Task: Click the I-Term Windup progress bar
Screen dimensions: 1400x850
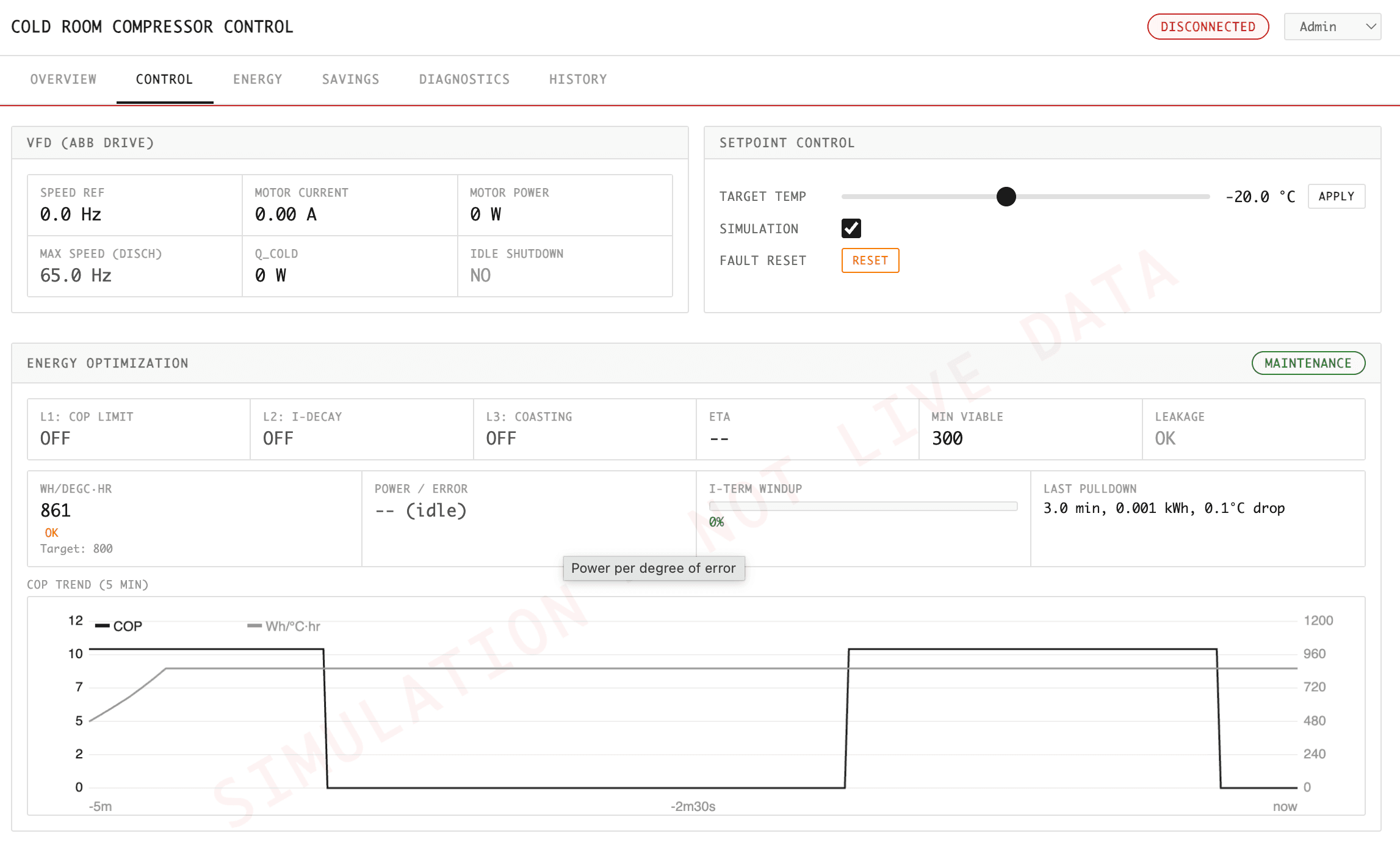Action: click(x=863, y=506)
